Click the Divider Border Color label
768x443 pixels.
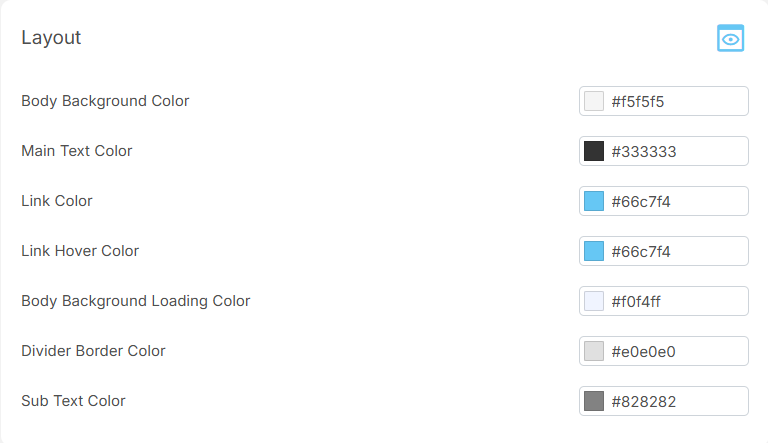93,351
